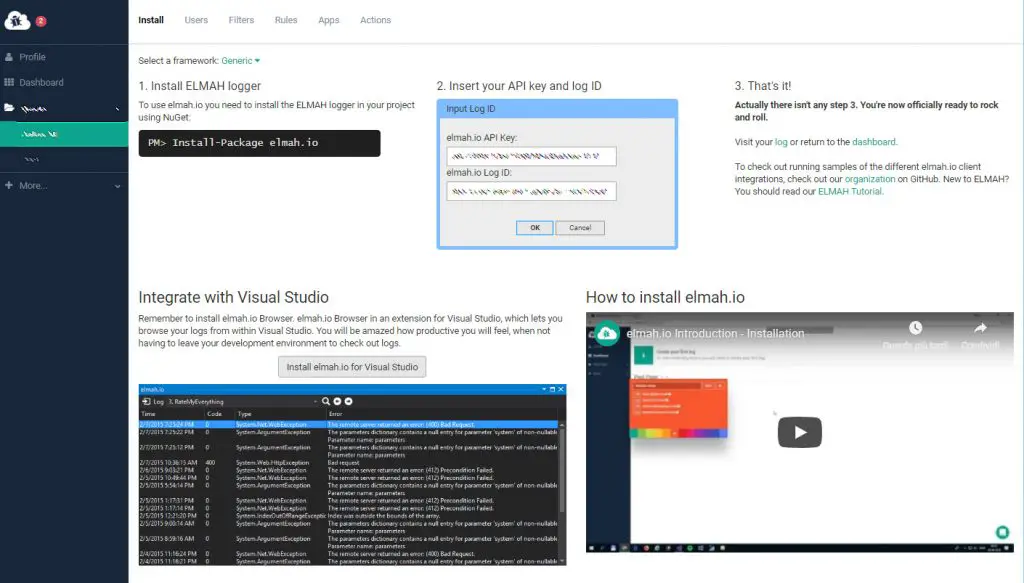Screen dimensions: 1024x583
Task: Click Cancel in the Input Log ID dialog
Action: click(580, 228)
